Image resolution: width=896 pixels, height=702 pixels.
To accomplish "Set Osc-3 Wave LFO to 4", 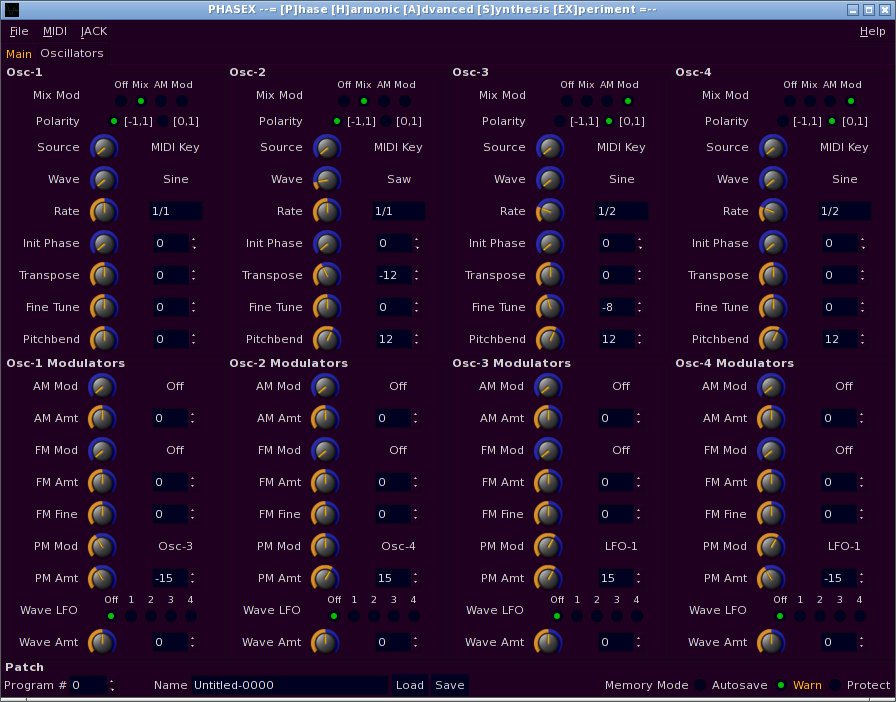I will pyautogui.click(x=637, y=616).
